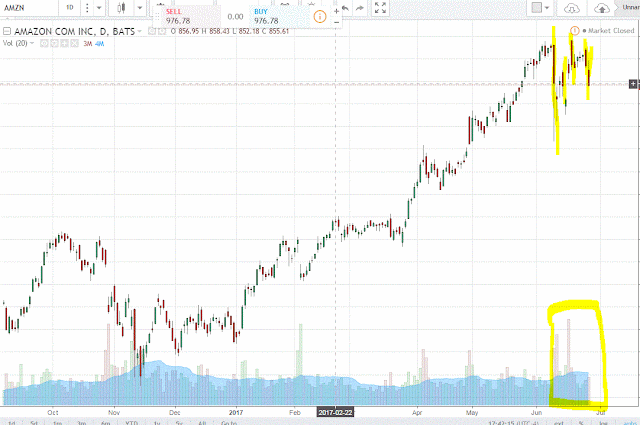This screenshot has height=425, width=640.
Task: Toggle the log scale option
Action: click(x=603, y=423)
